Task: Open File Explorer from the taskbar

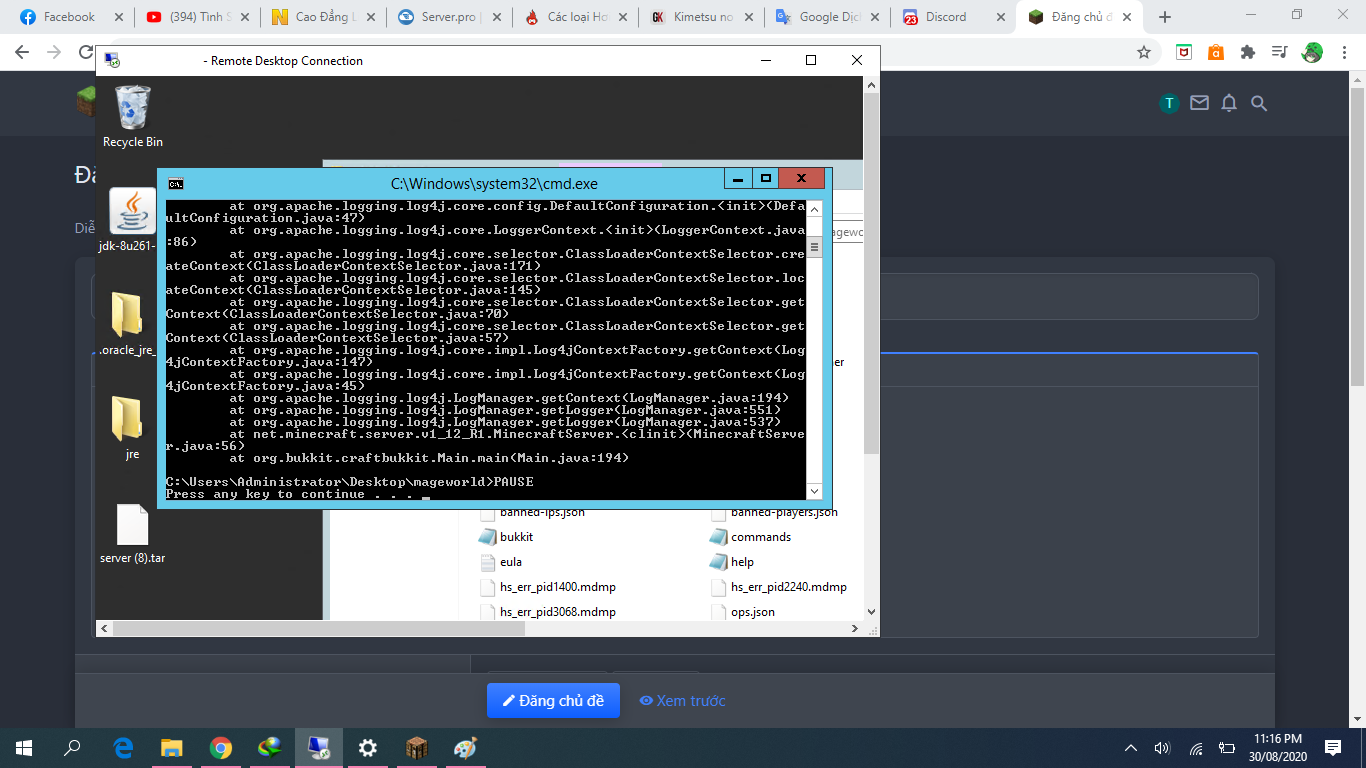Action: (173, 748)
